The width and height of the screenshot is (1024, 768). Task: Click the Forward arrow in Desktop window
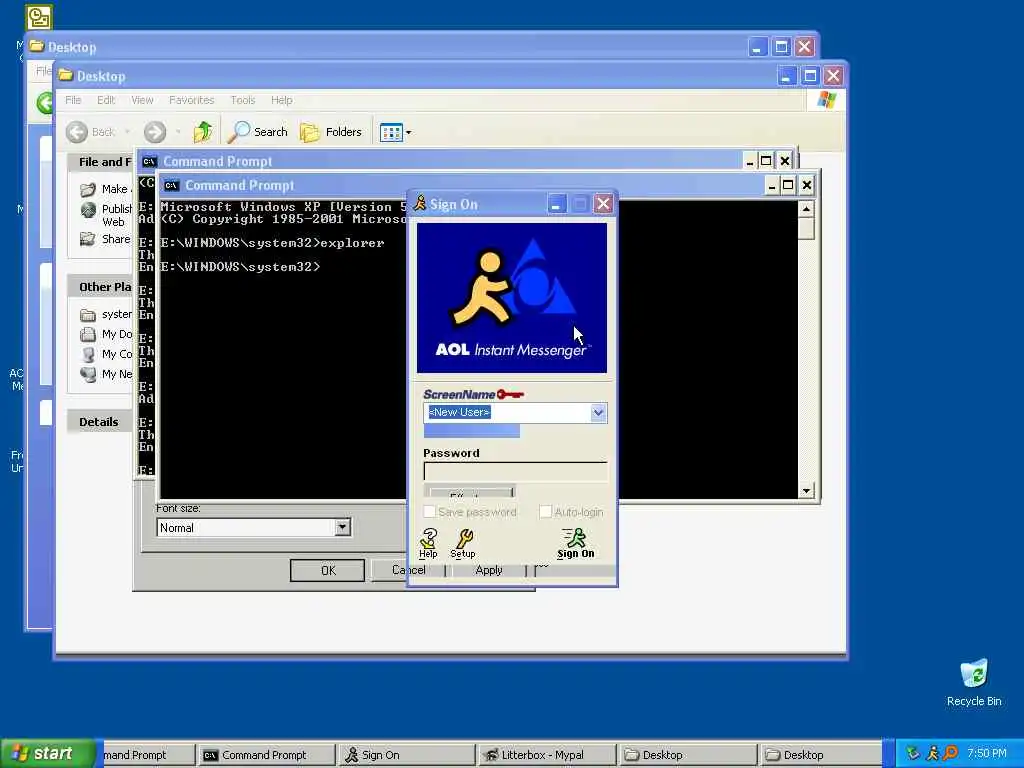[155, 132]
